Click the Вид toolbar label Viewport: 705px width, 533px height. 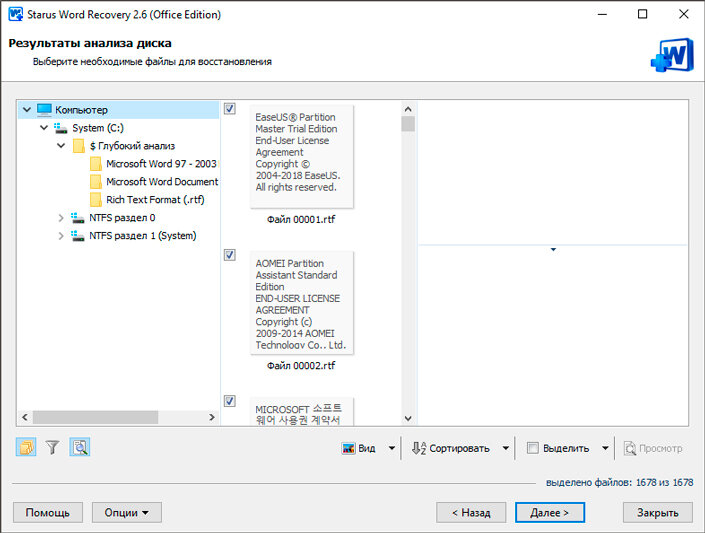[x=367, y=448]
